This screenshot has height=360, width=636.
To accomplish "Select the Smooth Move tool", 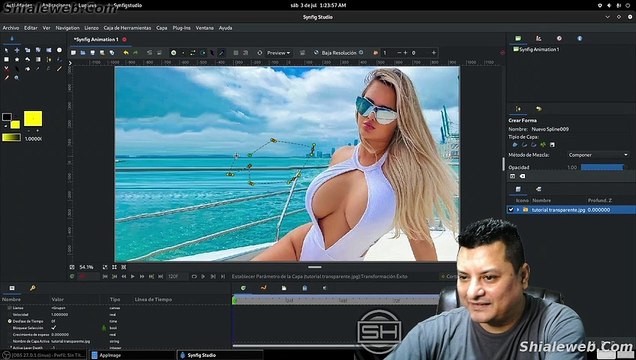I will tap(17, 50).
